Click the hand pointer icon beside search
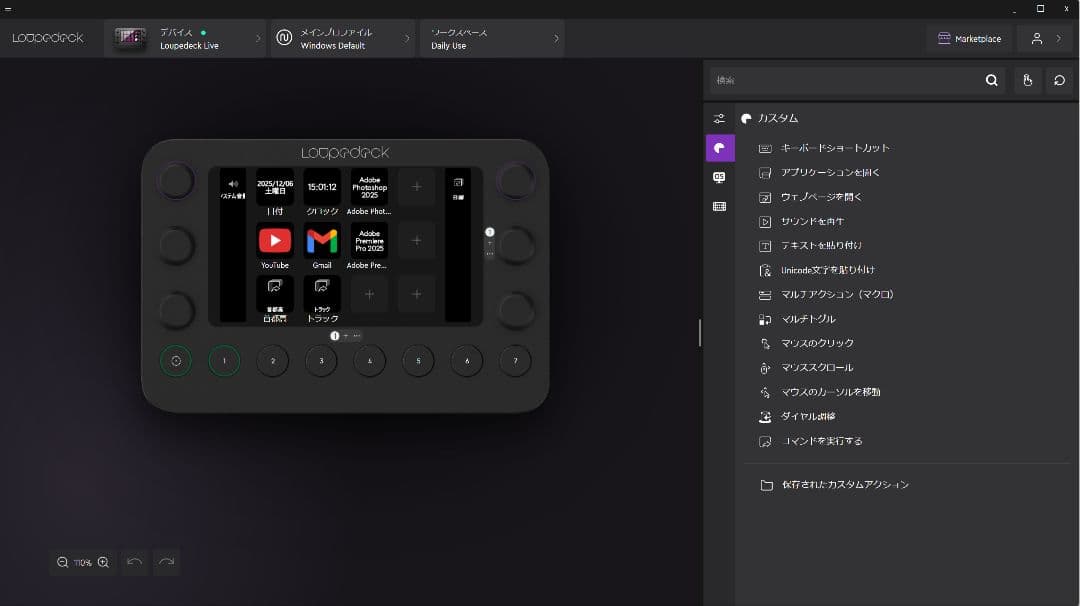 [x=1027, y=81]
